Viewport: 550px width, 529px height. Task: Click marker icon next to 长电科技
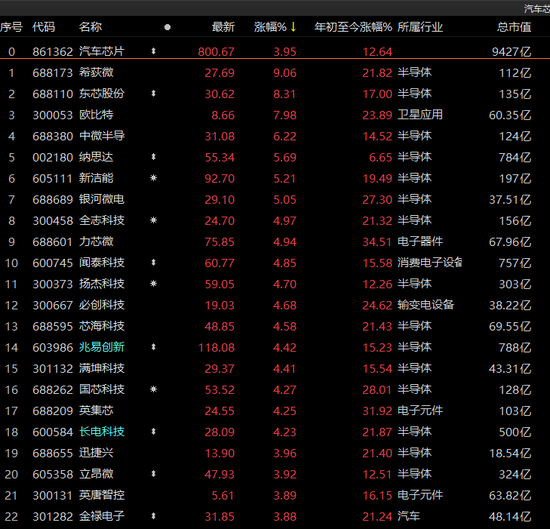pyautogui.click(x=153, y=431)
